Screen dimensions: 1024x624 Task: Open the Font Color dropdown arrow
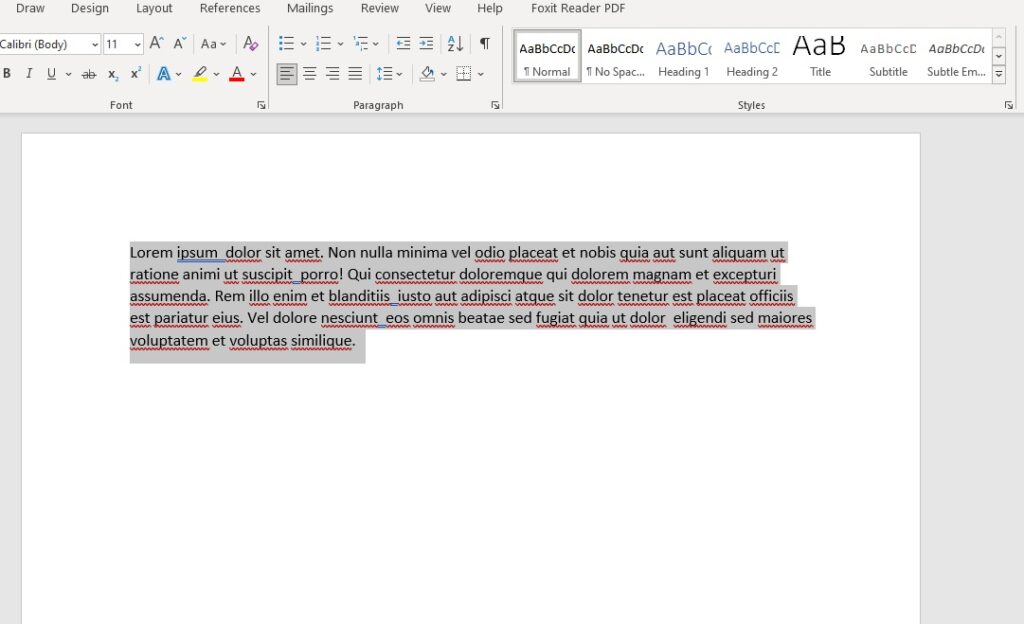click(x=253, y=74)
